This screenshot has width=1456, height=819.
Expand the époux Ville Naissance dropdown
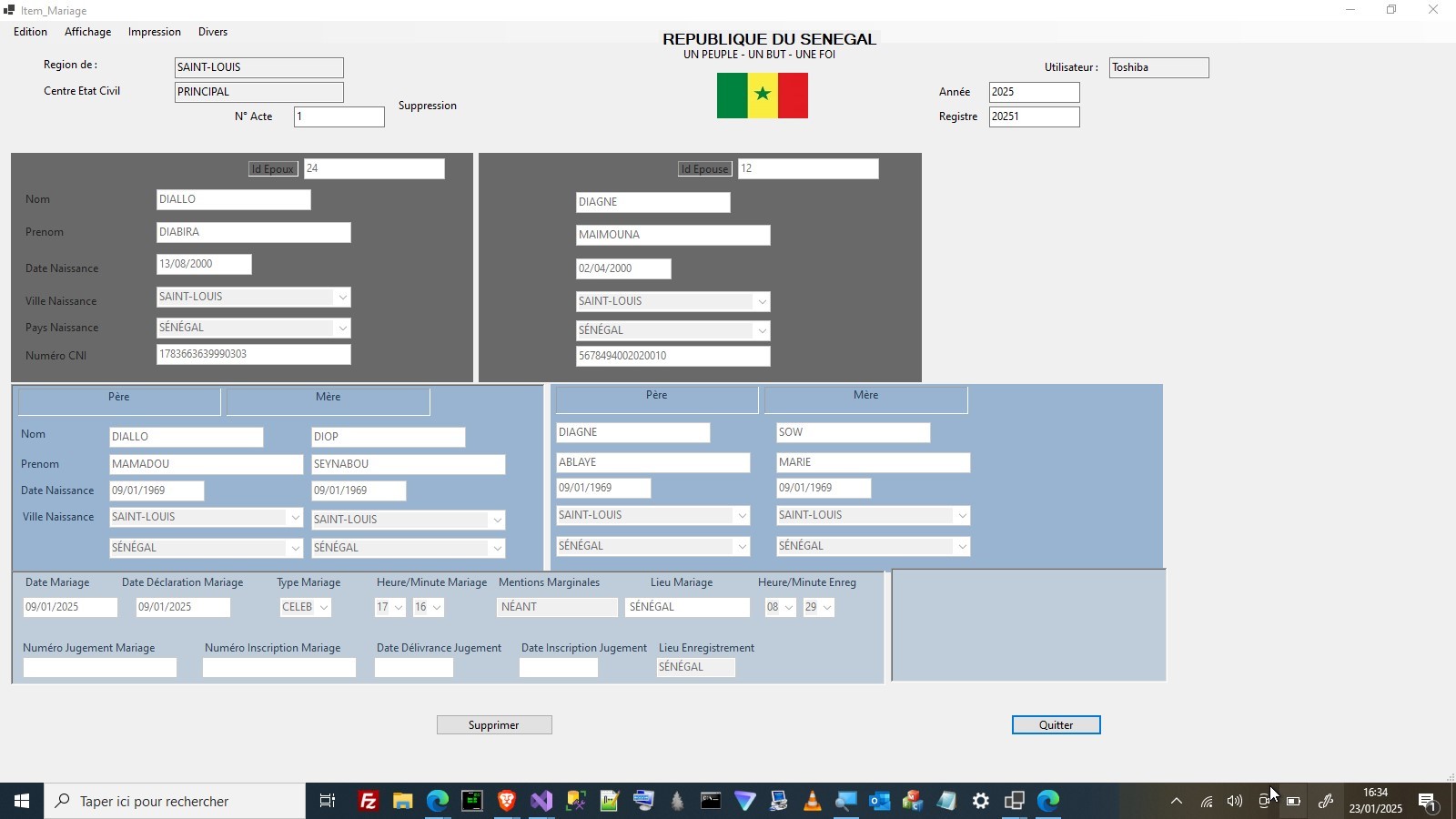pos(342,298)
